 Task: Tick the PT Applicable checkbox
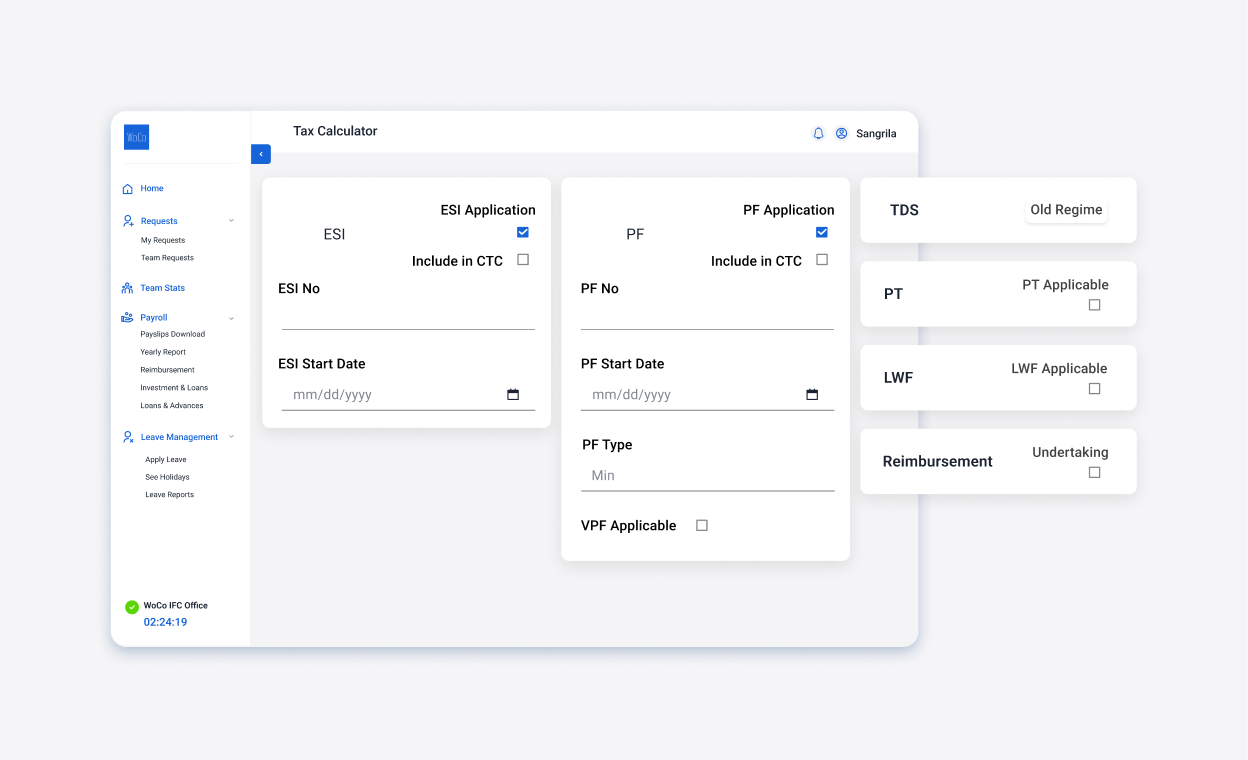(x=1094, y=305)
